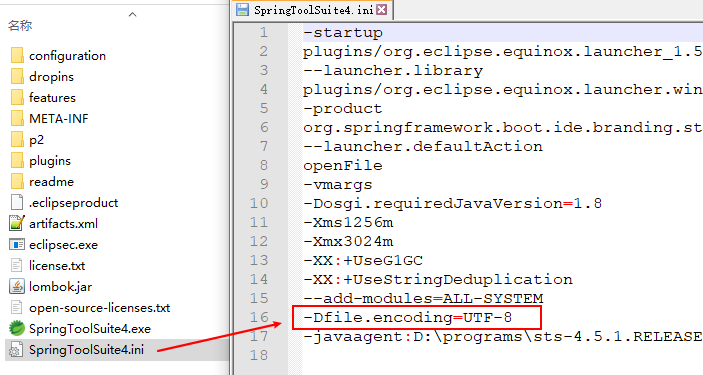
Task: Select the lombok.jar file name
Action: coord(60,287)
